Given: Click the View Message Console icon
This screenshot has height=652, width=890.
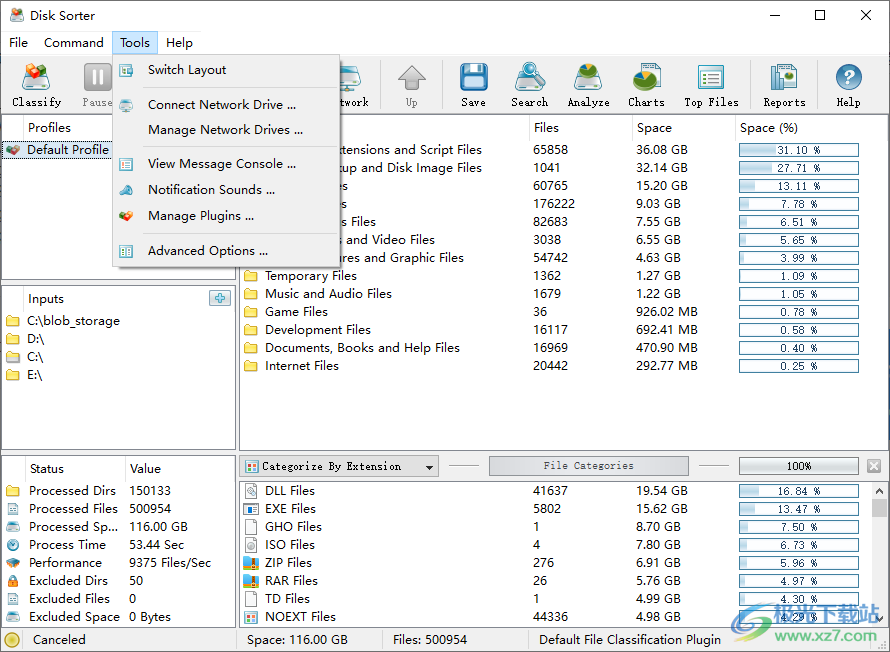Looking at the screenshot, I should point(126,165).
